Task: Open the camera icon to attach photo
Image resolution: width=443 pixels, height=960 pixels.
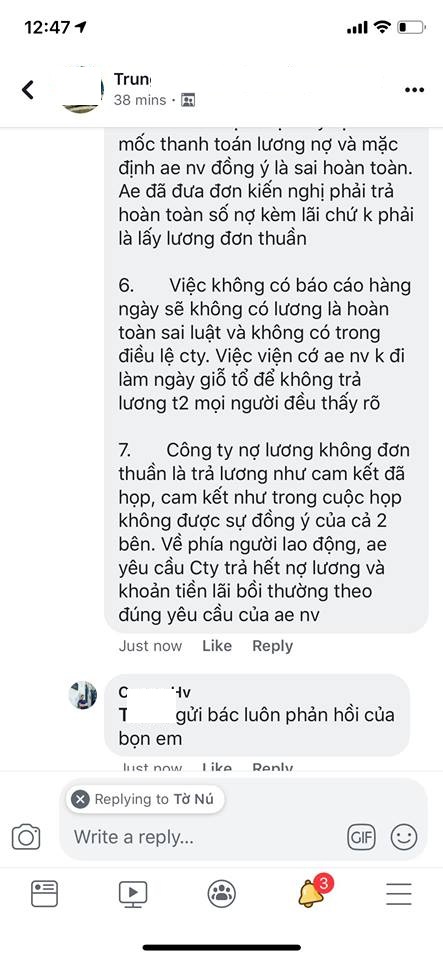Action: [x=26, y=836]
